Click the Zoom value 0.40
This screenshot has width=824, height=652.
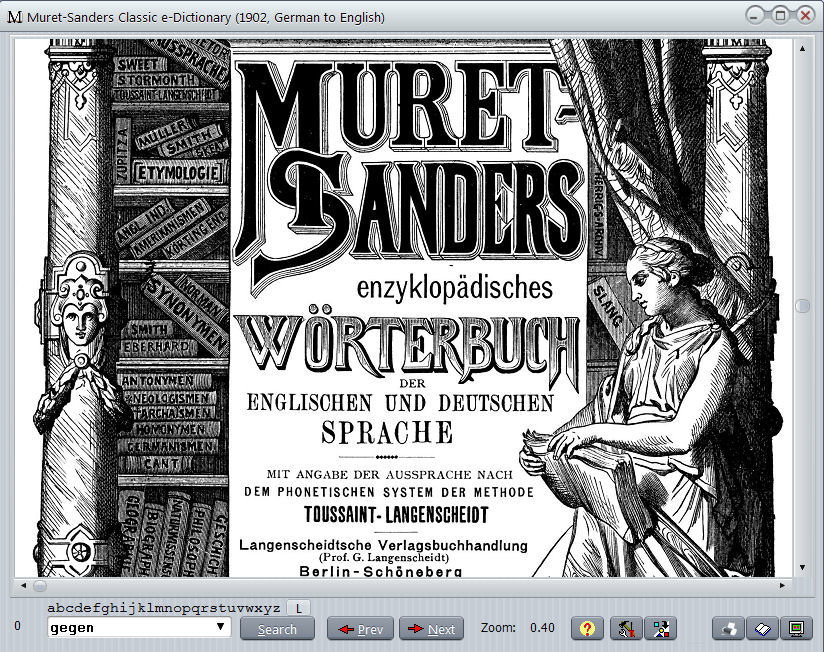click(x=542, y=628)
